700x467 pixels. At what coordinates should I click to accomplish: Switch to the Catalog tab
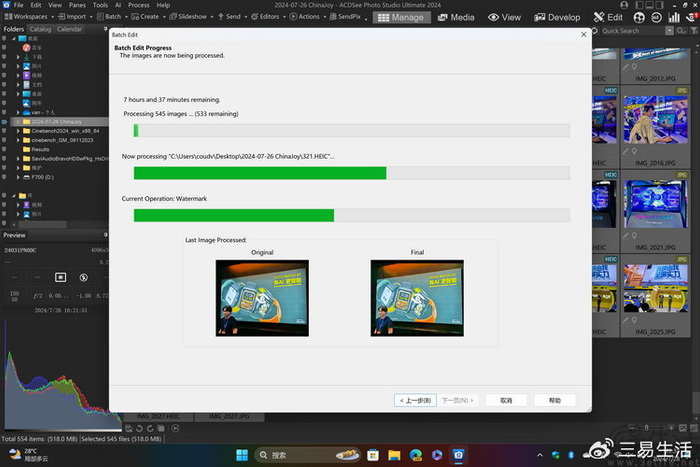[x=40, y=29]
